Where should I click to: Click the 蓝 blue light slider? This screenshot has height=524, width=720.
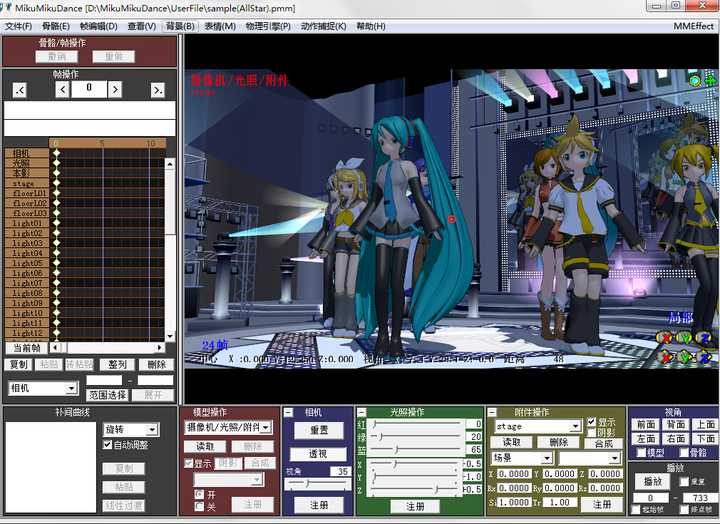(416, 448)
